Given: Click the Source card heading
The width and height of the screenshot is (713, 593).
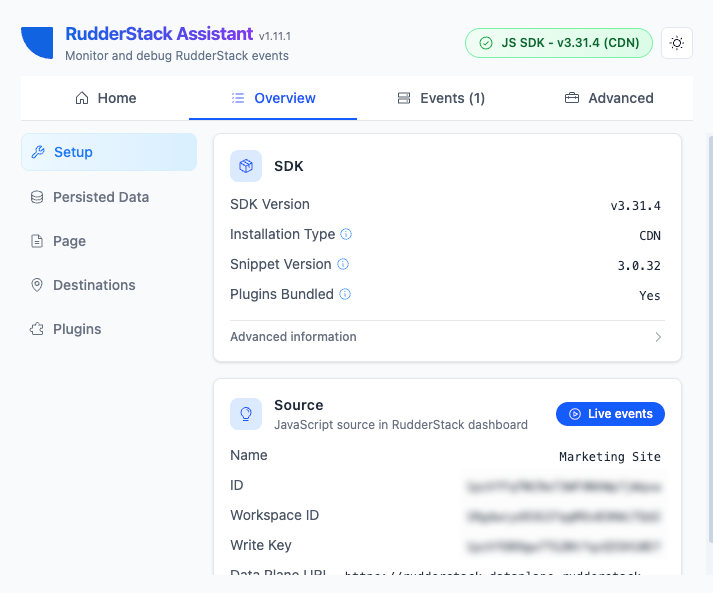Looking at the screenshot, I should coord(299,405).
